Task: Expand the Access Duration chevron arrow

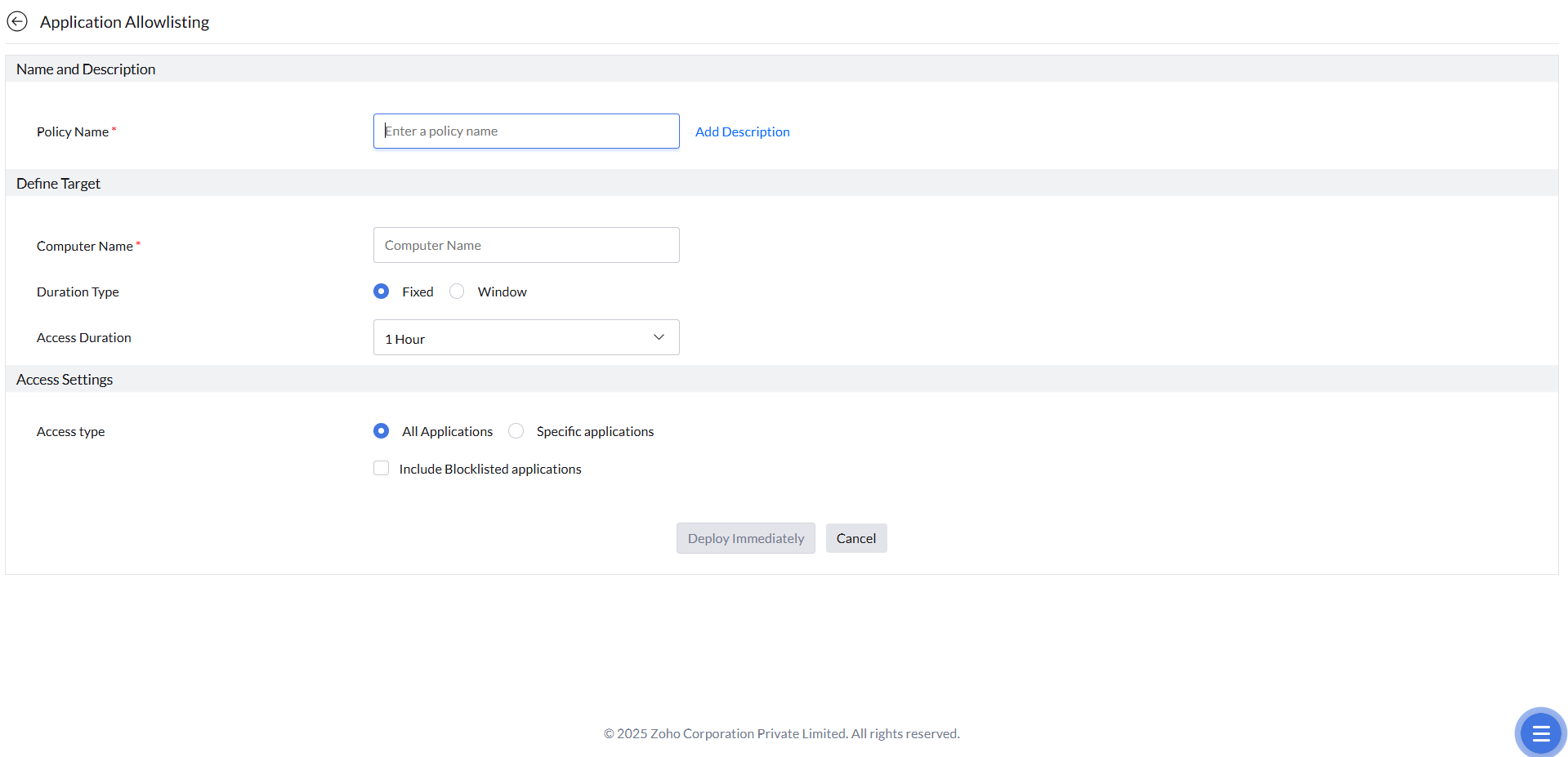Action: pyautogui.click(x=659, y=337)
